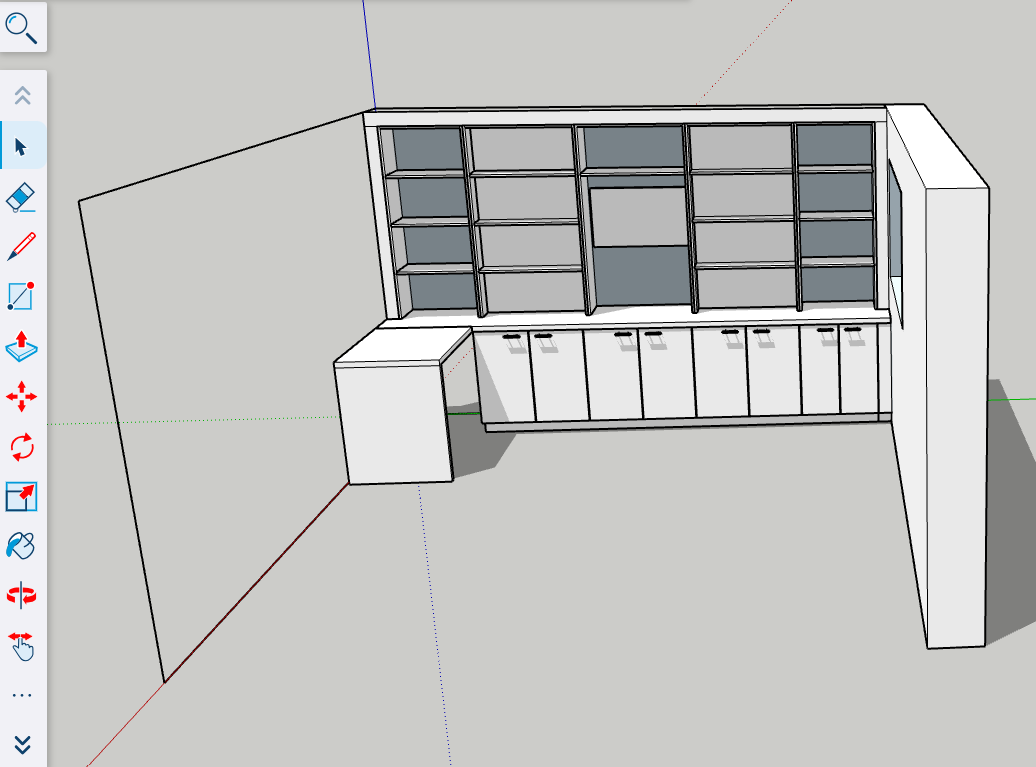Select the Move tool
Image resolution: width=1036 pixels, height=767 pixels.
pos(22,396)
